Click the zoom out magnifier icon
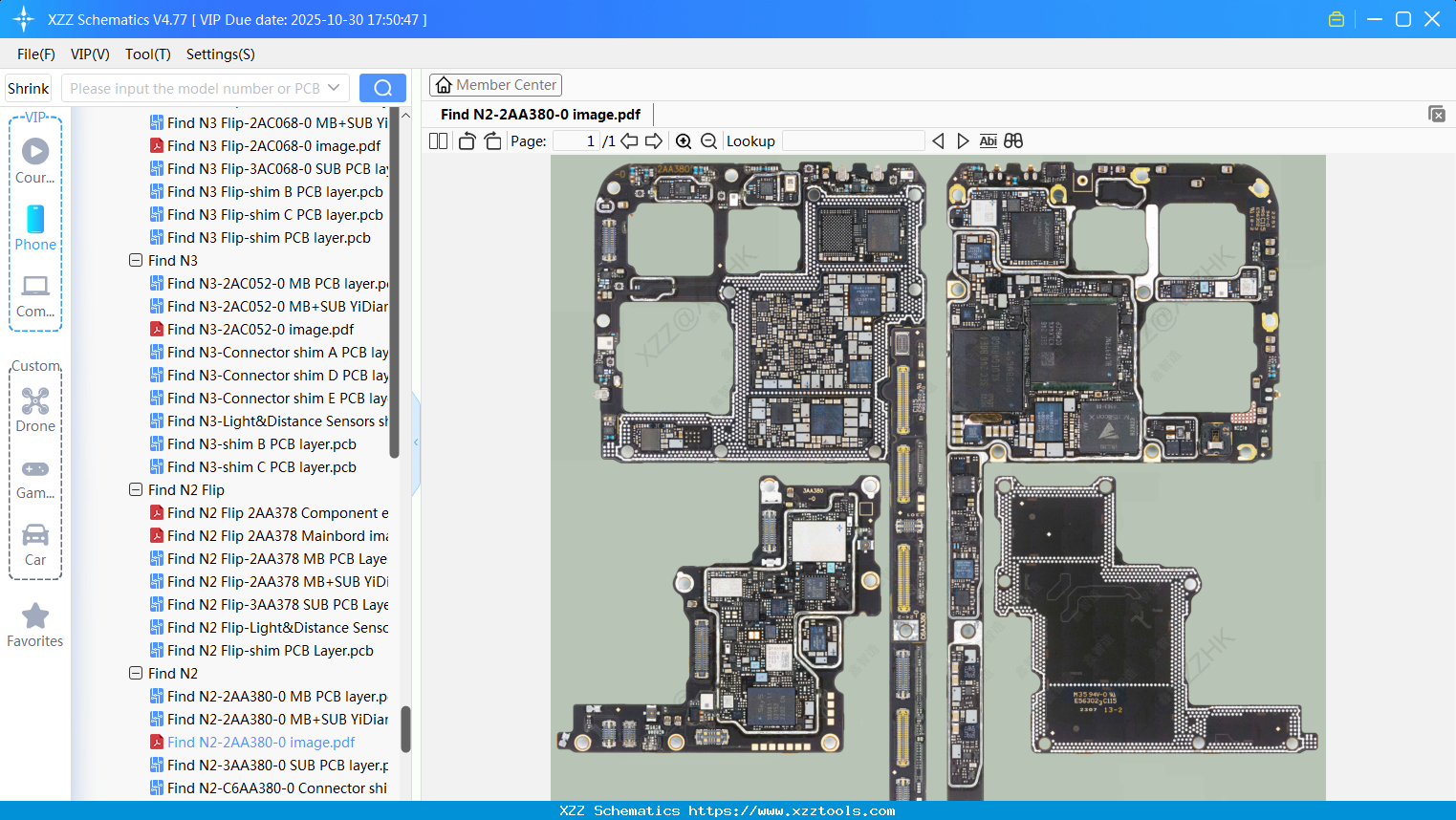Viewport: 1456px width, 820px height. click(708, 141)
